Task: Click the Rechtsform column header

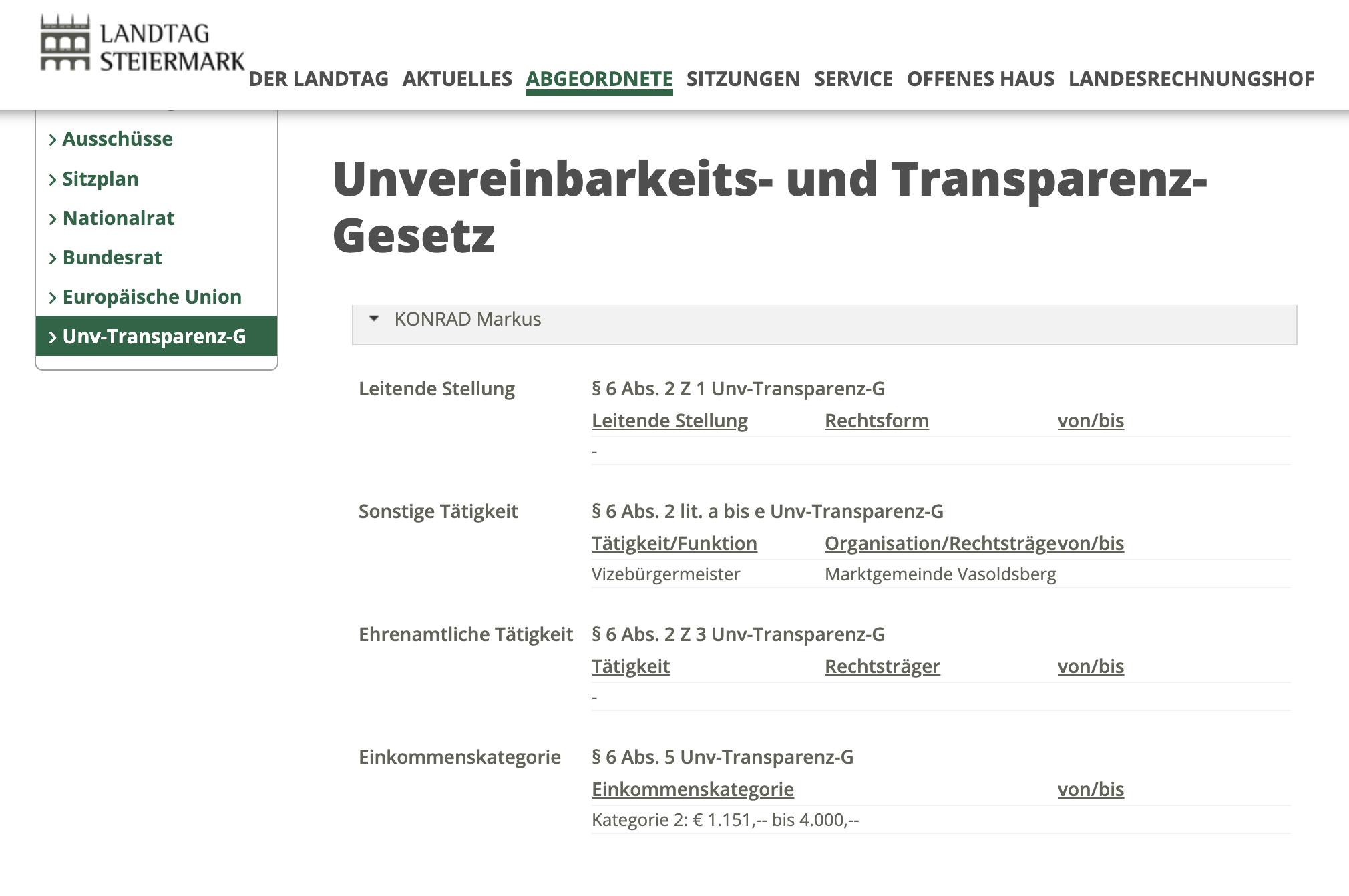Action: click(876, 421)
